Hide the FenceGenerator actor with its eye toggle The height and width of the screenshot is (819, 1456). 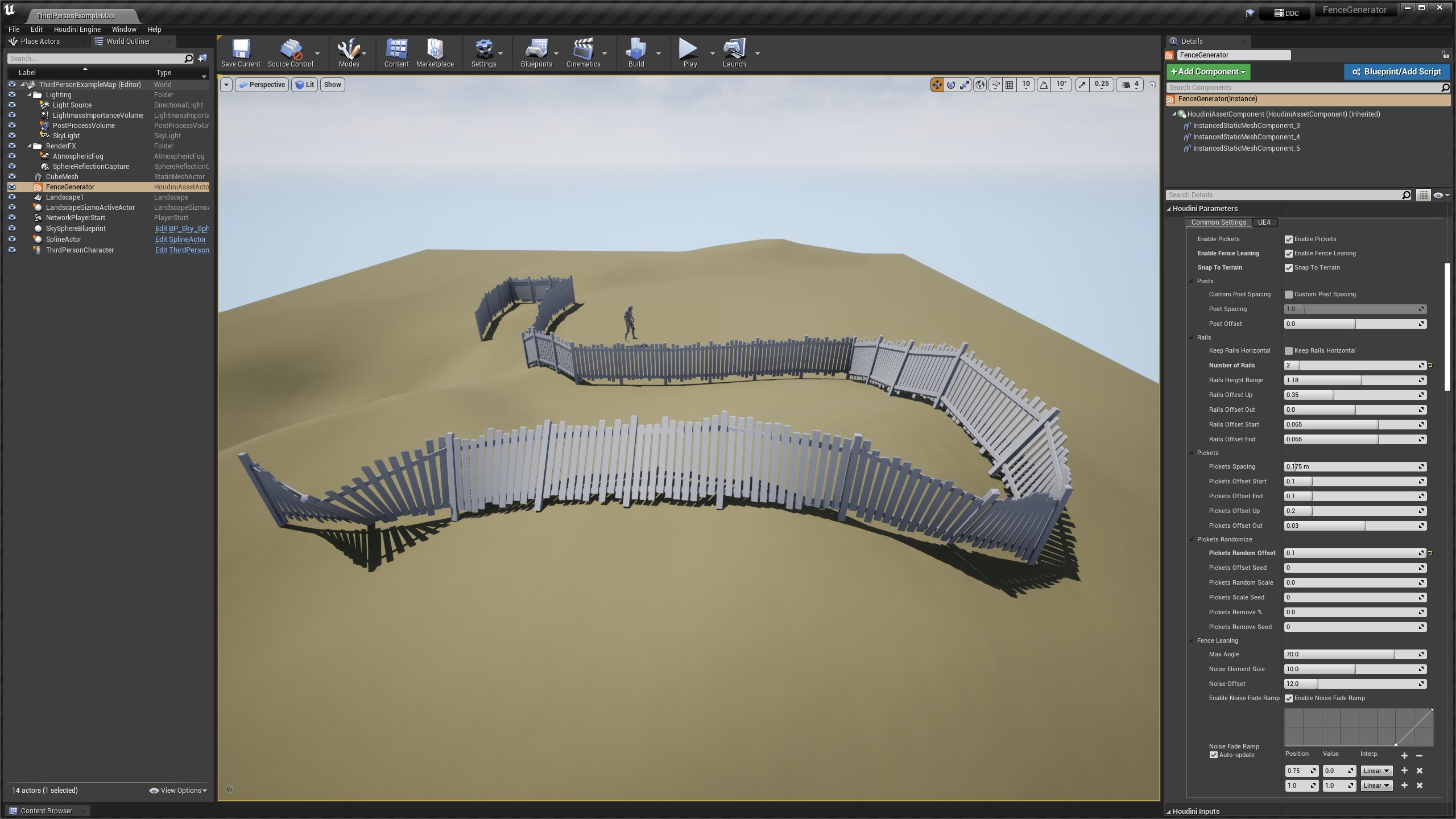click(x=12, y=187)
